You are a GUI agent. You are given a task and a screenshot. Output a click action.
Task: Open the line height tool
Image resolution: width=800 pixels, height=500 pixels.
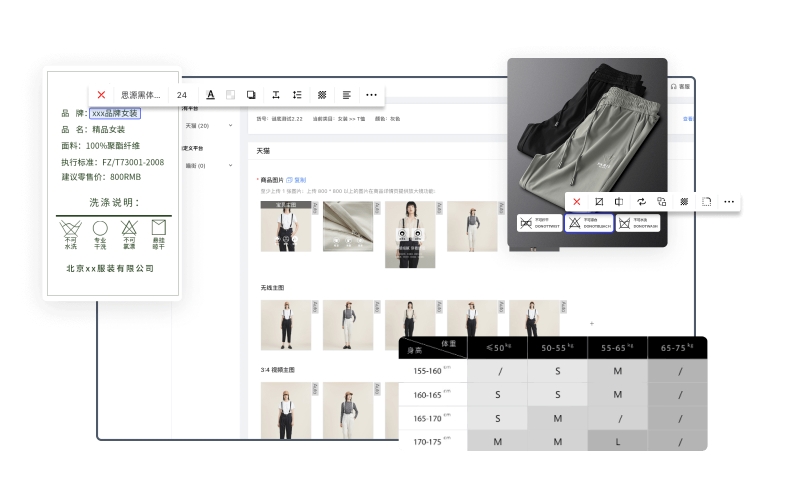297,95
